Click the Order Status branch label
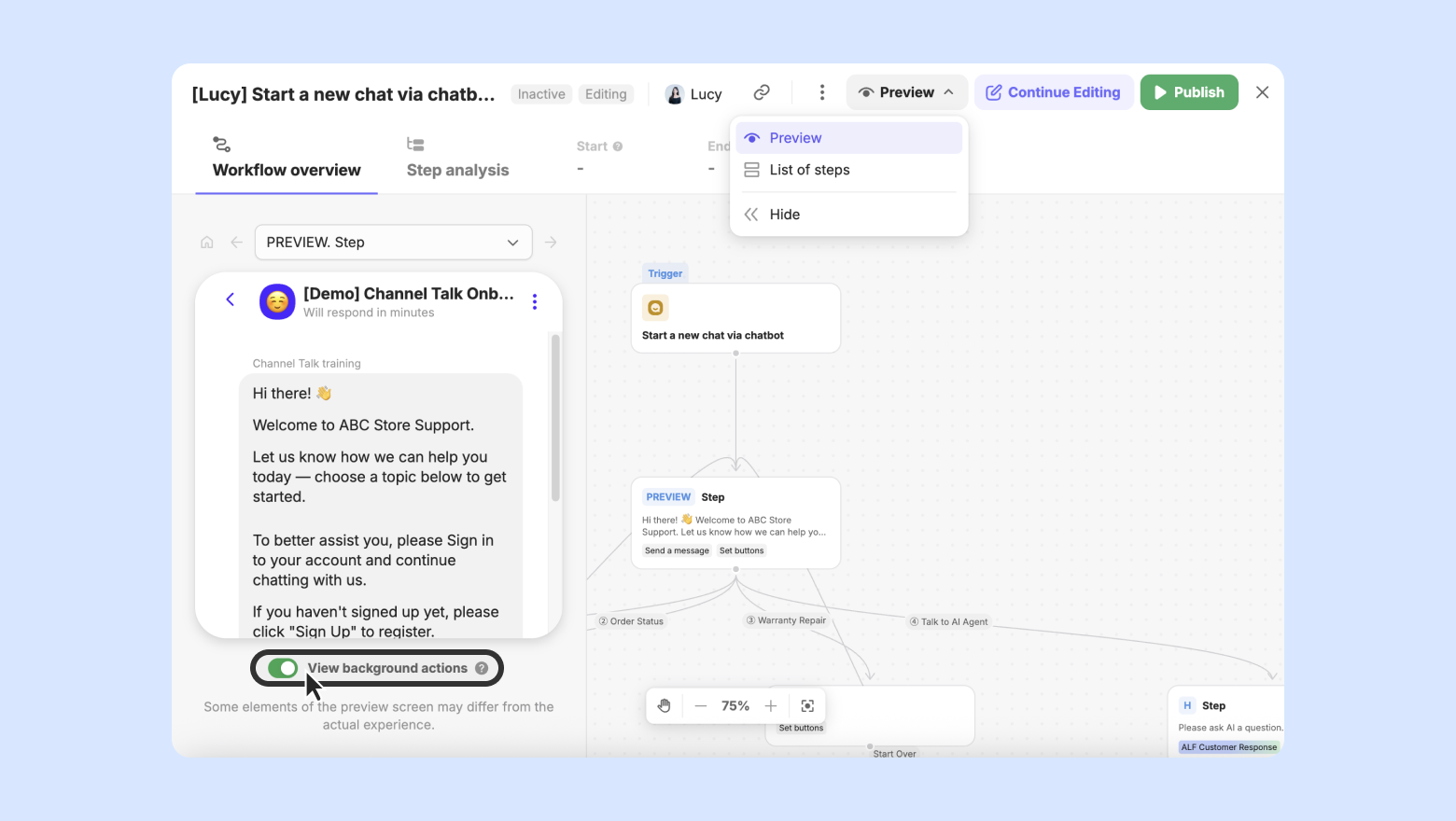Viewport: 1456px width, 821px height. click(x=632, y=621)
